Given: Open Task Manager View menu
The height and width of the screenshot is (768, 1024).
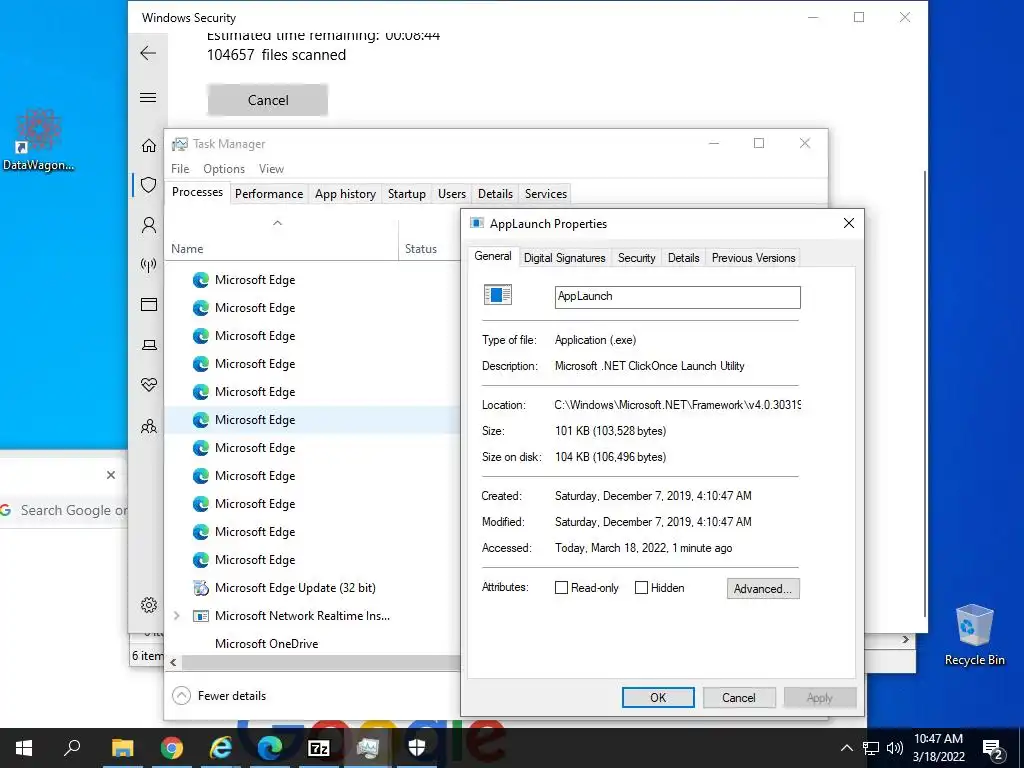Looking at the screenshot, I should [x=271, y=168].
